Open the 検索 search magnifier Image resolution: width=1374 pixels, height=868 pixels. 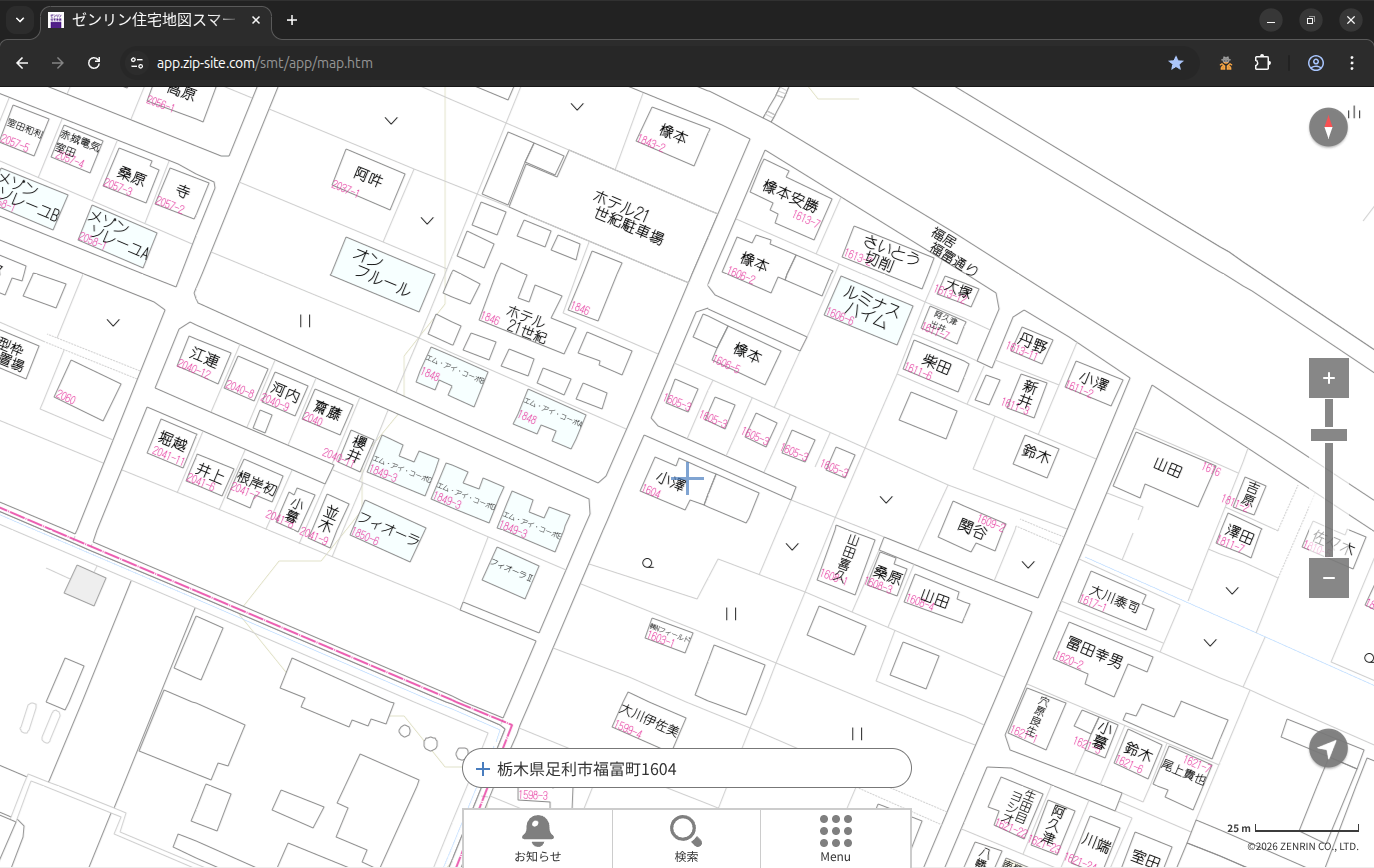click(x=686, y=838)
